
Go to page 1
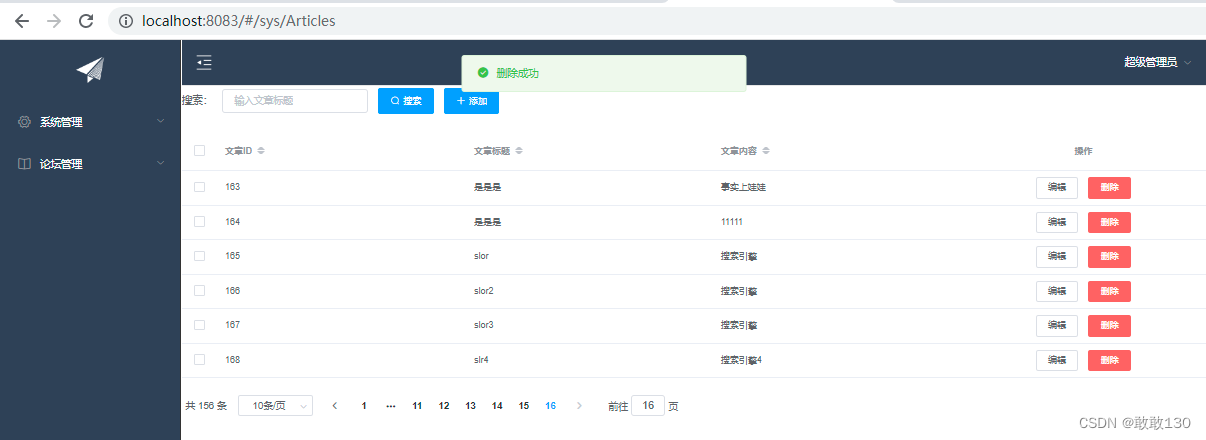point(364,406)
